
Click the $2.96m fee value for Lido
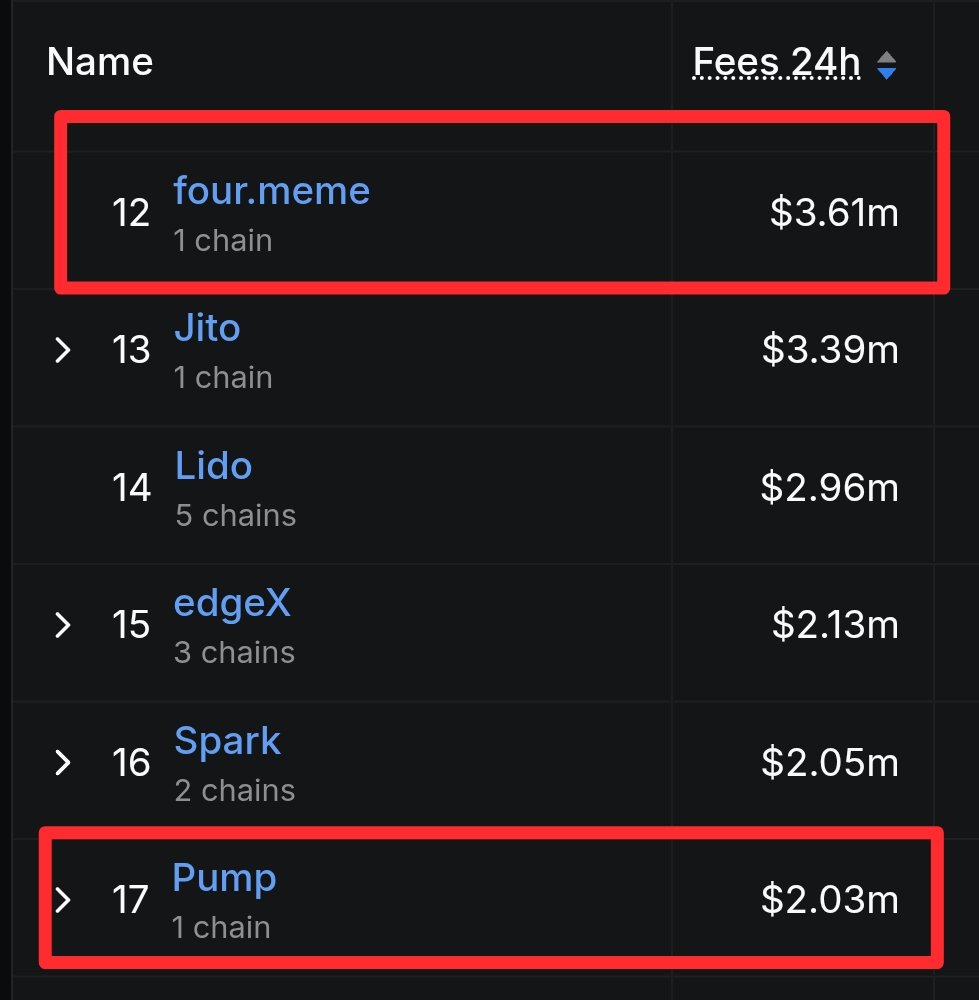coord(829,488)
